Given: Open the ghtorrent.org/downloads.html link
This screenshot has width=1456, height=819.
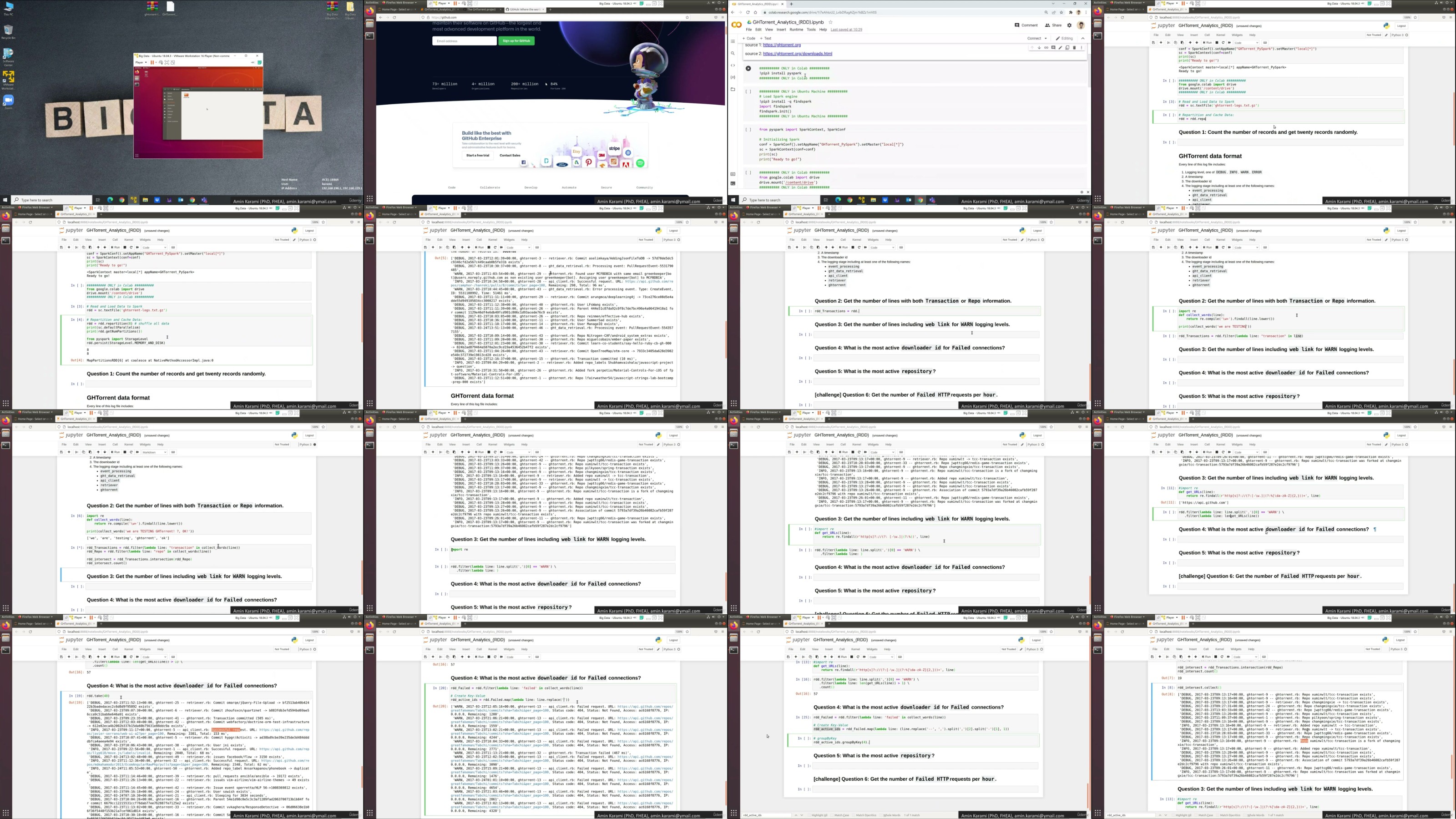Looking at the screenshot, I should pos(797,54).
